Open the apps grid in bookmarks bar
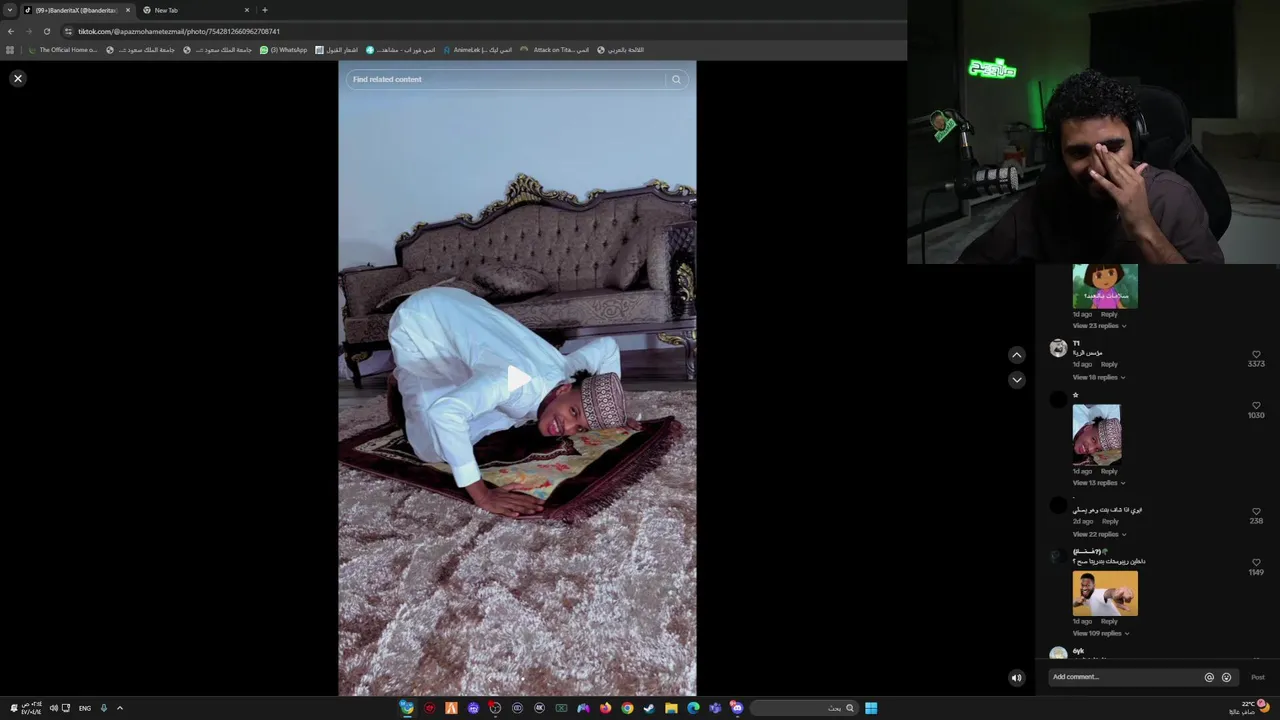Screen dimensions: 1280x720 coord(10,50)
